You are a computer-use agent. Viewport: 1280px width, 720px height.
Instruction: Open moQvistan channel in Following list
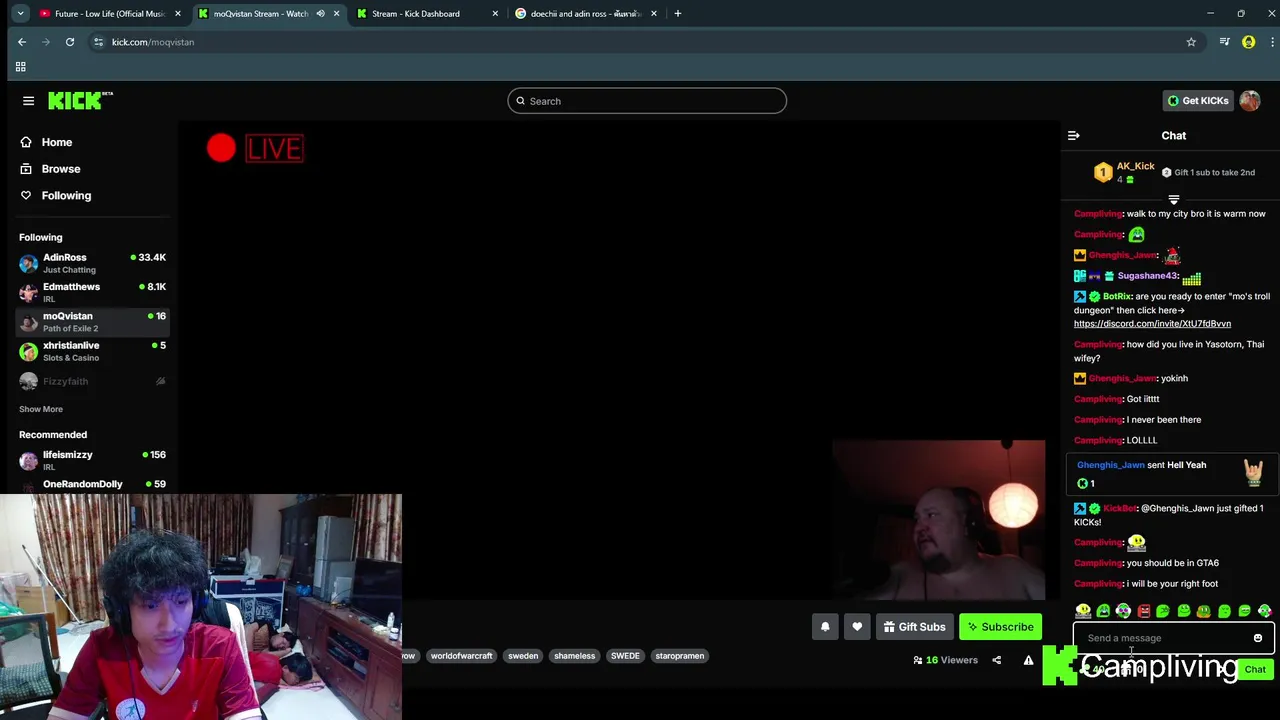point(92,322)
